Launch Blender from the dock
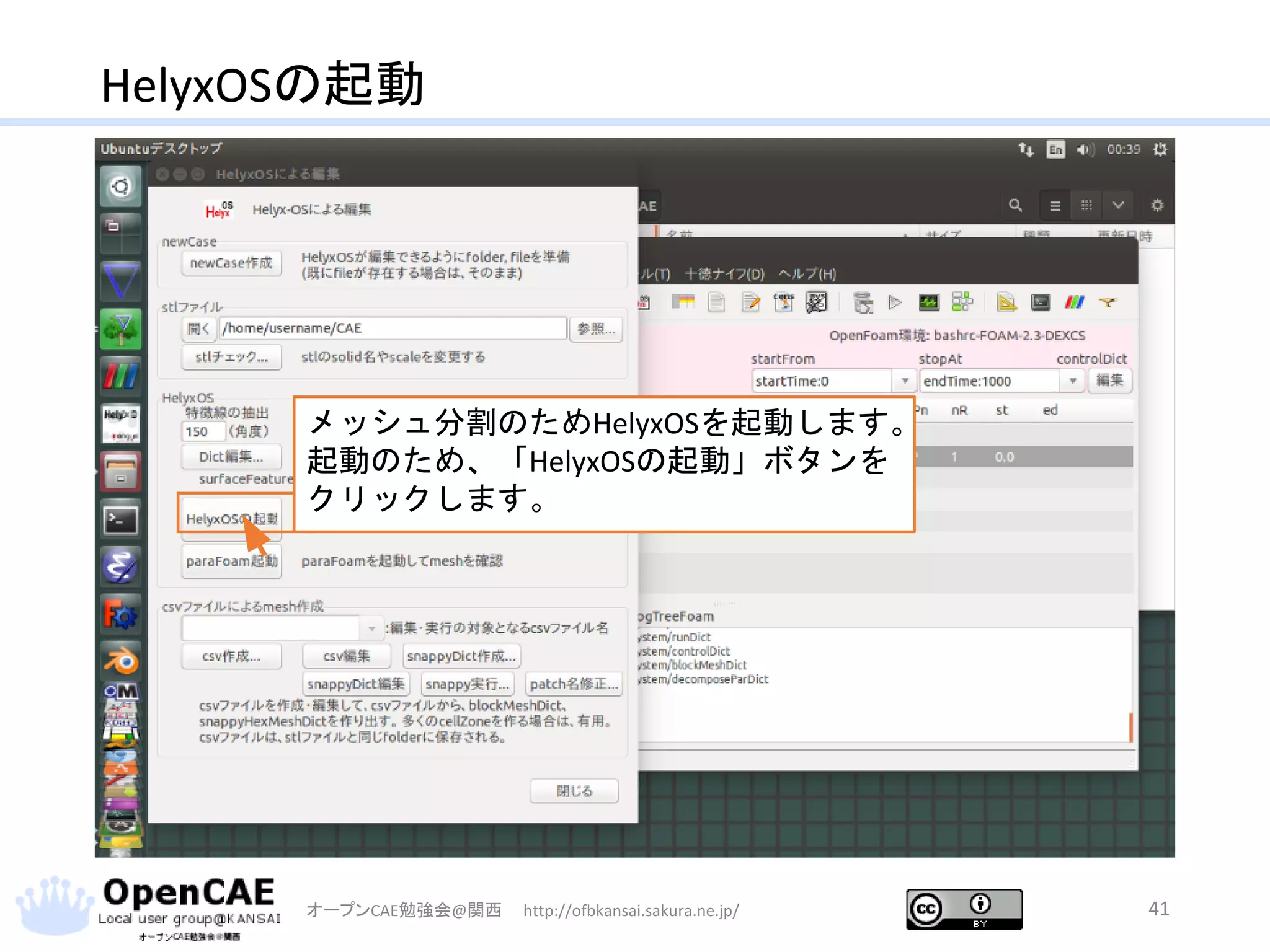 [120, 661]
